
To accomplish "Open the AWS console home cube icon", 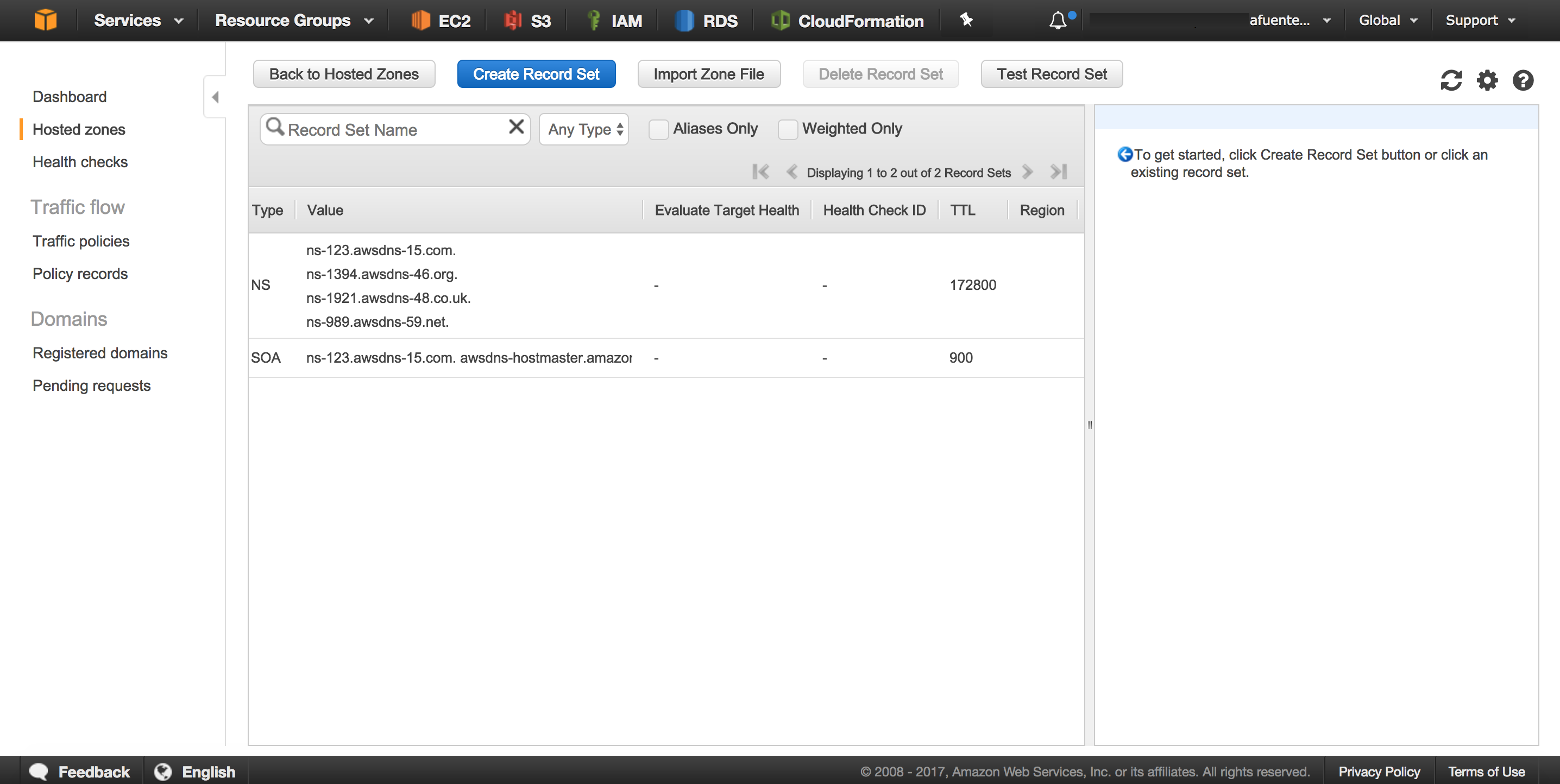I will (46, 20).
